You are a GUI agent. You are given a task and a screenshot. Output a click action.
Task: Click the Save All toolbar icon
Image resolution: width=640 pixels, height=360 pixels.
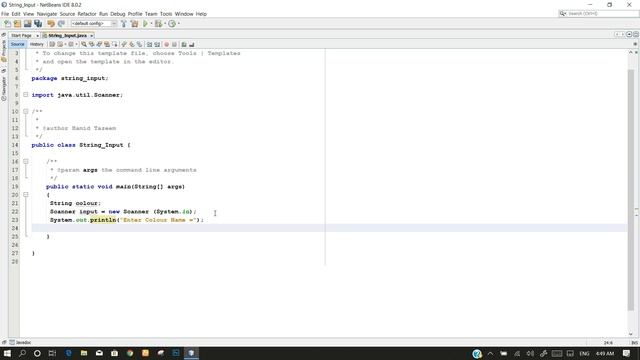click(38, 24)
